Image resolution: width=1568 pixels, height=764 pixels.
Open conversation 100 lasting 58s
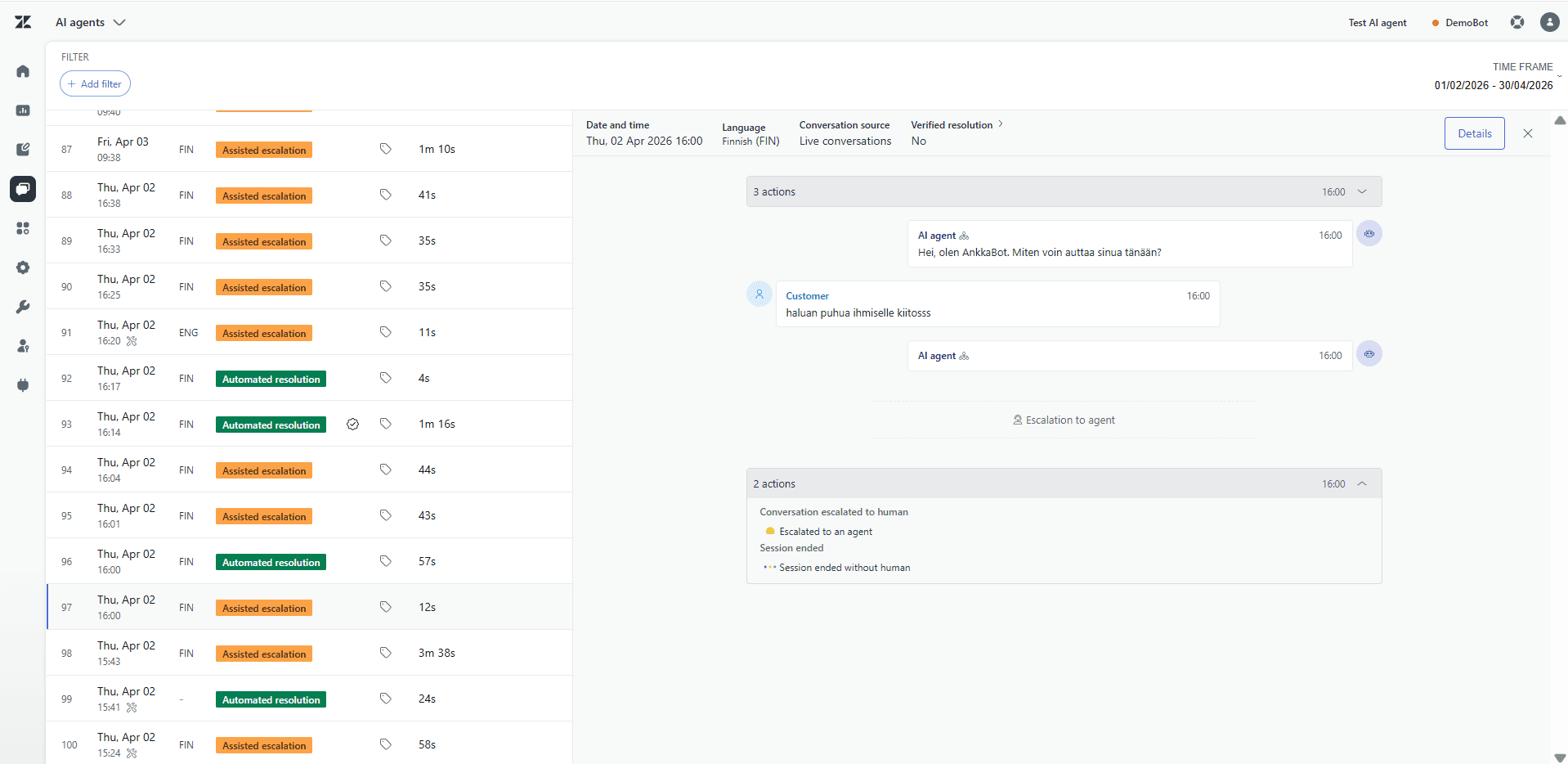pyautogui.click(x=309, y=743)
